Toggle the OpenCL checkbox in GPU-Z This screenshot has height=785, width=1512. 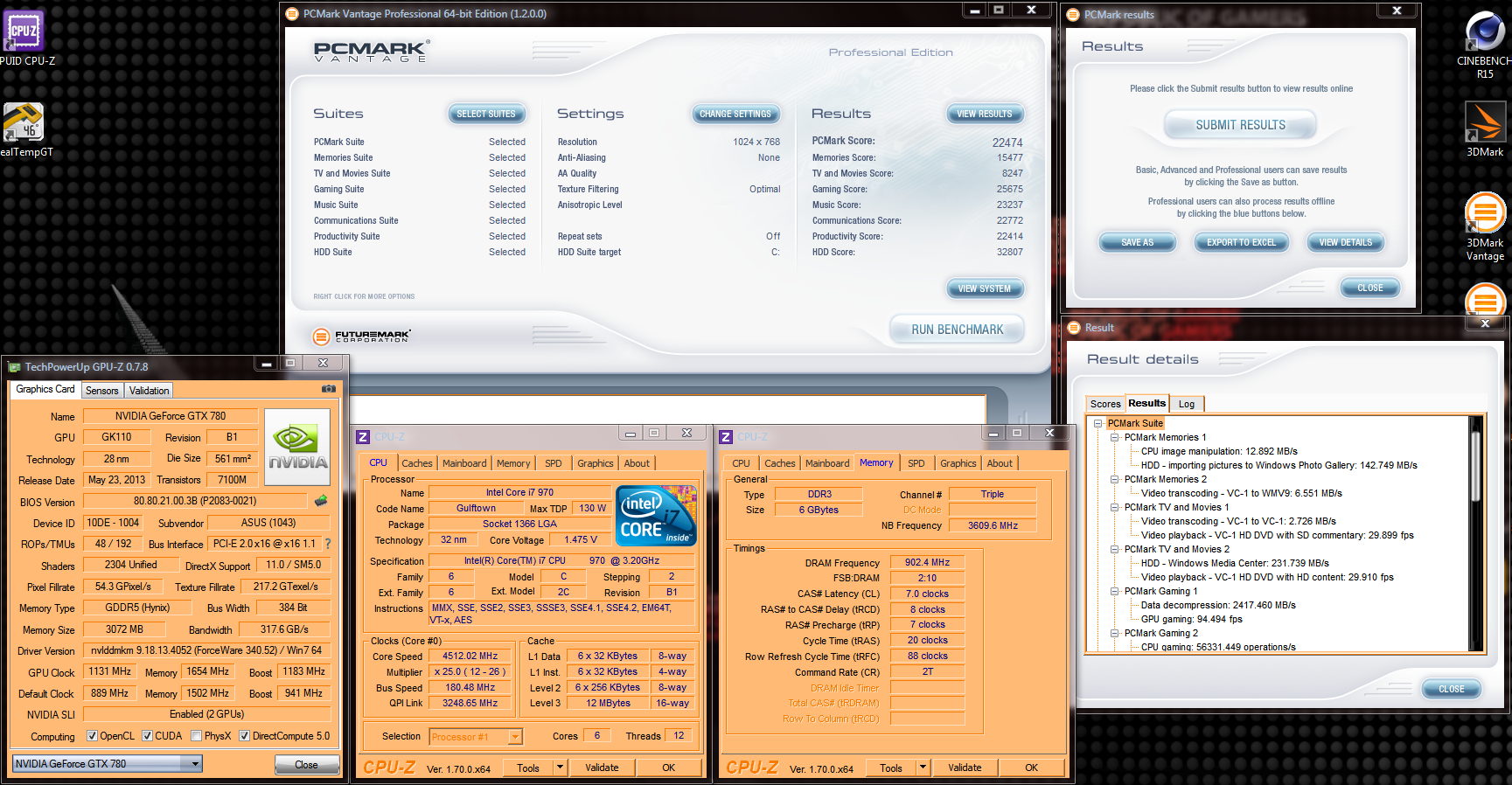pos(92,736)
